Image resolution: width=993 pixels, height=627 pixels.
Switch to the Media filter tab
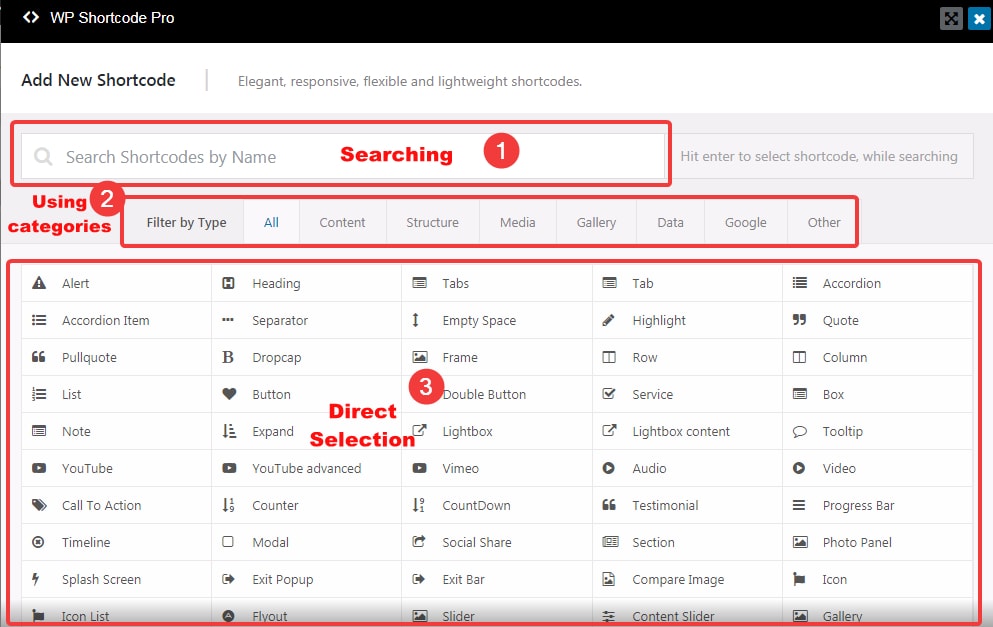coord(517,222)
